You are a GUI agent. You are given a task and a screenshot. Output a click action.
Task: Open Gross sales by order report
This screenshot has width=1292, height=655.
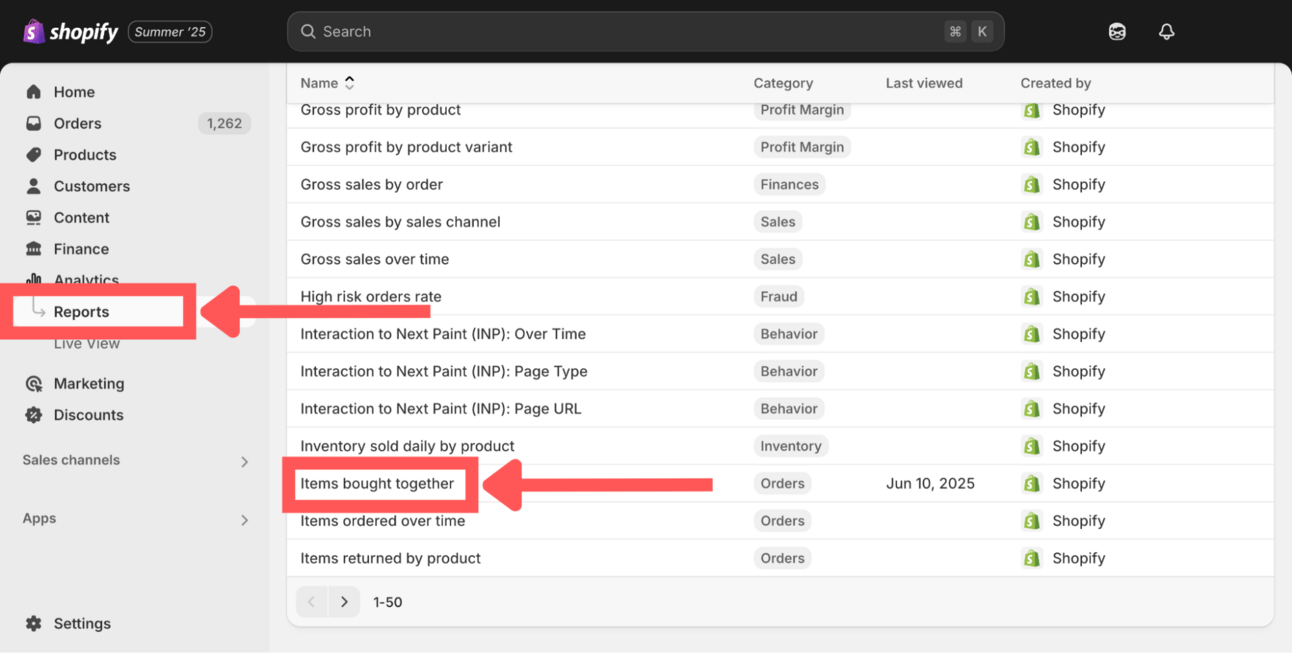click(x=371, y=184)
